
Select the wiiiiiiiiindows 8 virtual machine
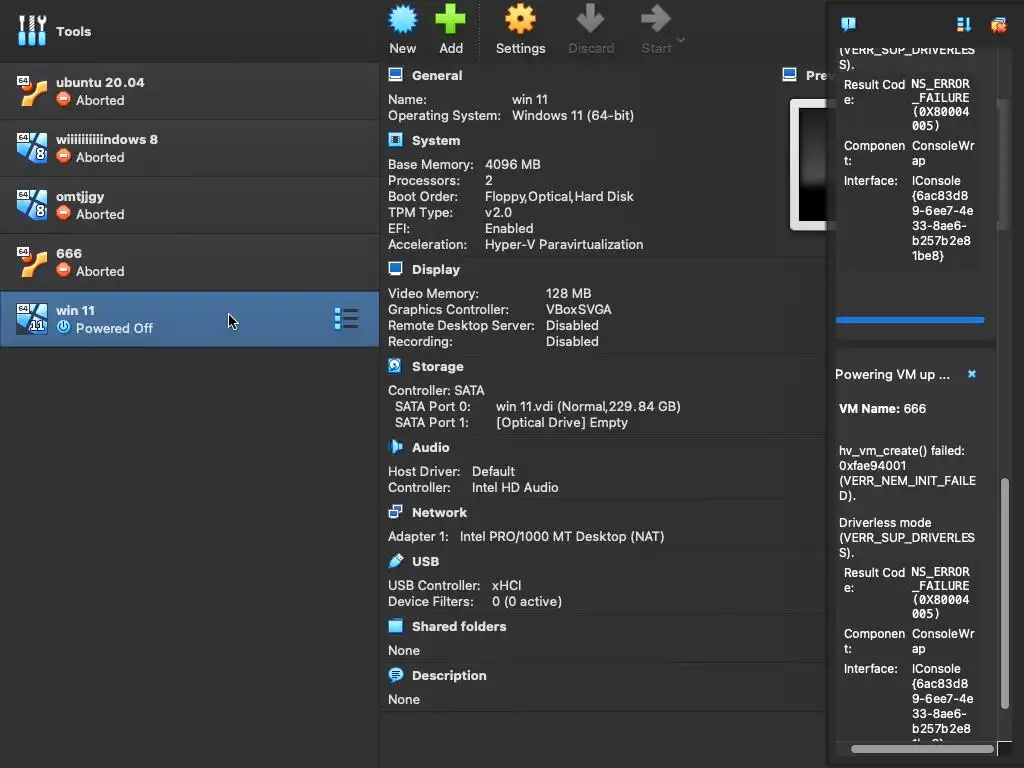tap(189, 148)
